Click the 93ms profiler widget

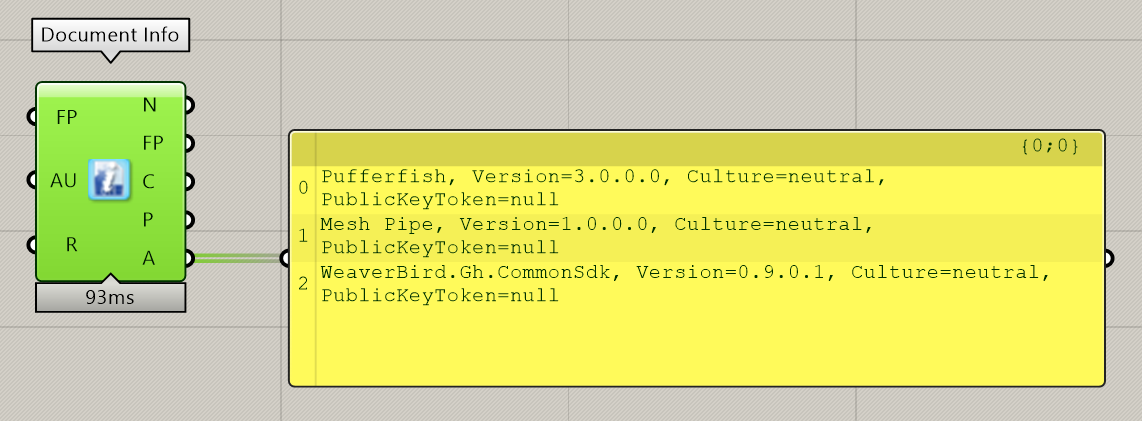click(110, 298)
